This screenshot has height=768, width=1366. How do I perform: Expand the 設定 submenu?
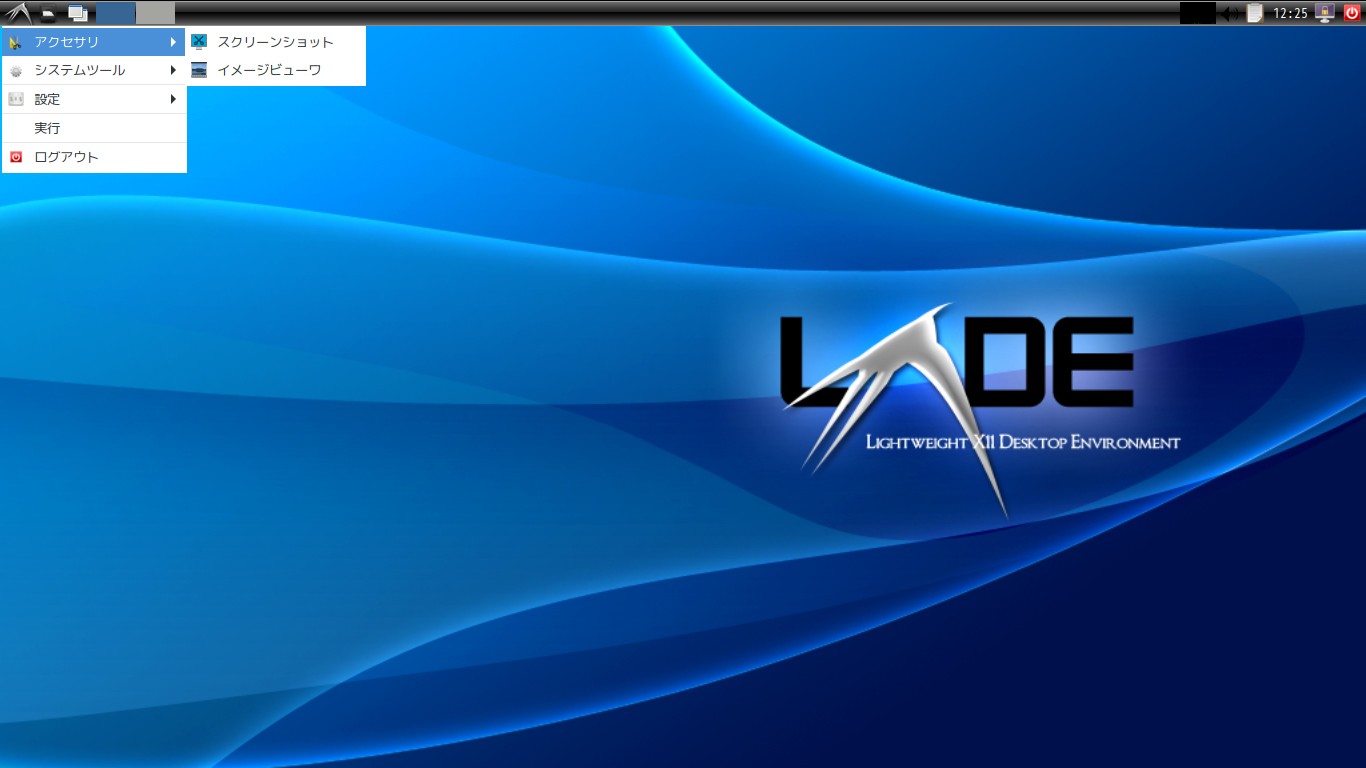pos(94,99)
